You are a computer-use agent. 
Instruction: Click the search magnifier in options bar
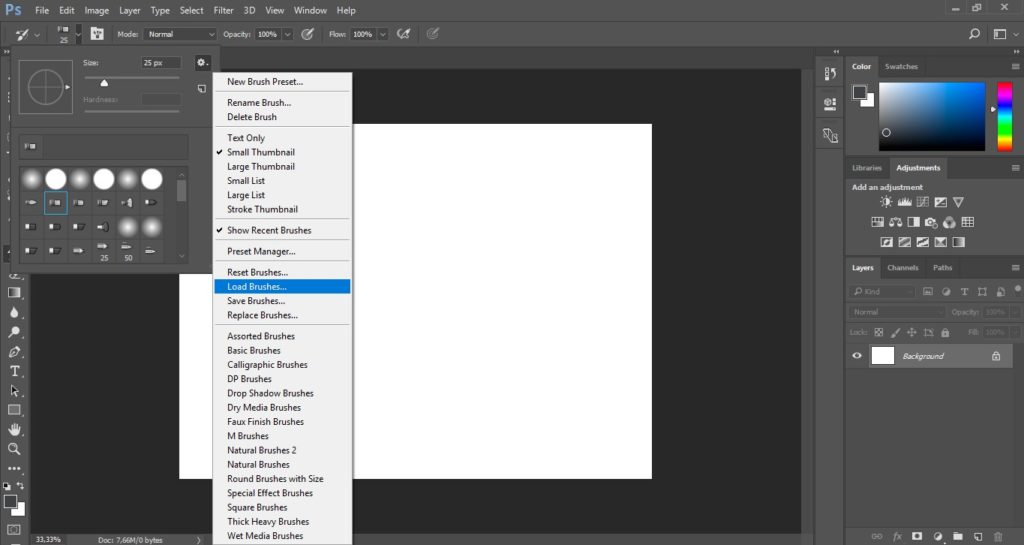[974, 34]
